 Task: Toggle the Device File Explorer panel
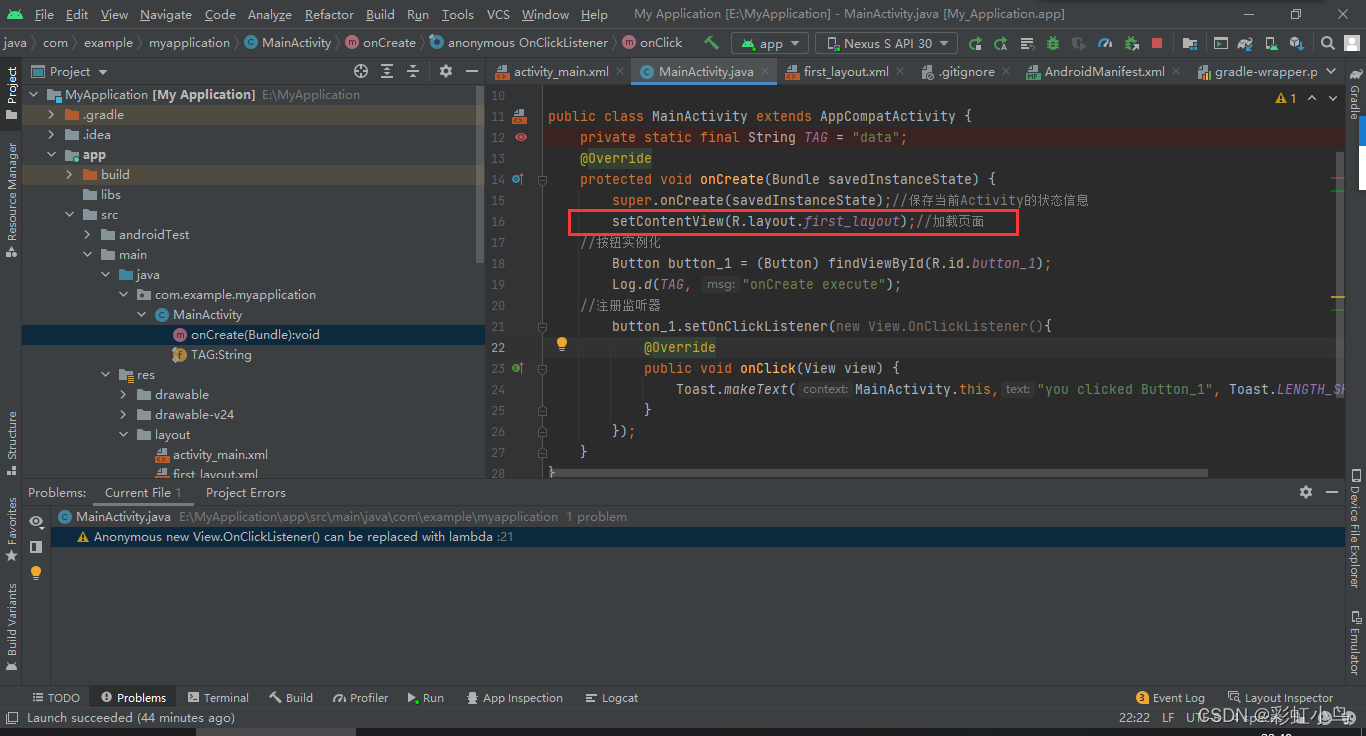click(x=1355, y=528)
